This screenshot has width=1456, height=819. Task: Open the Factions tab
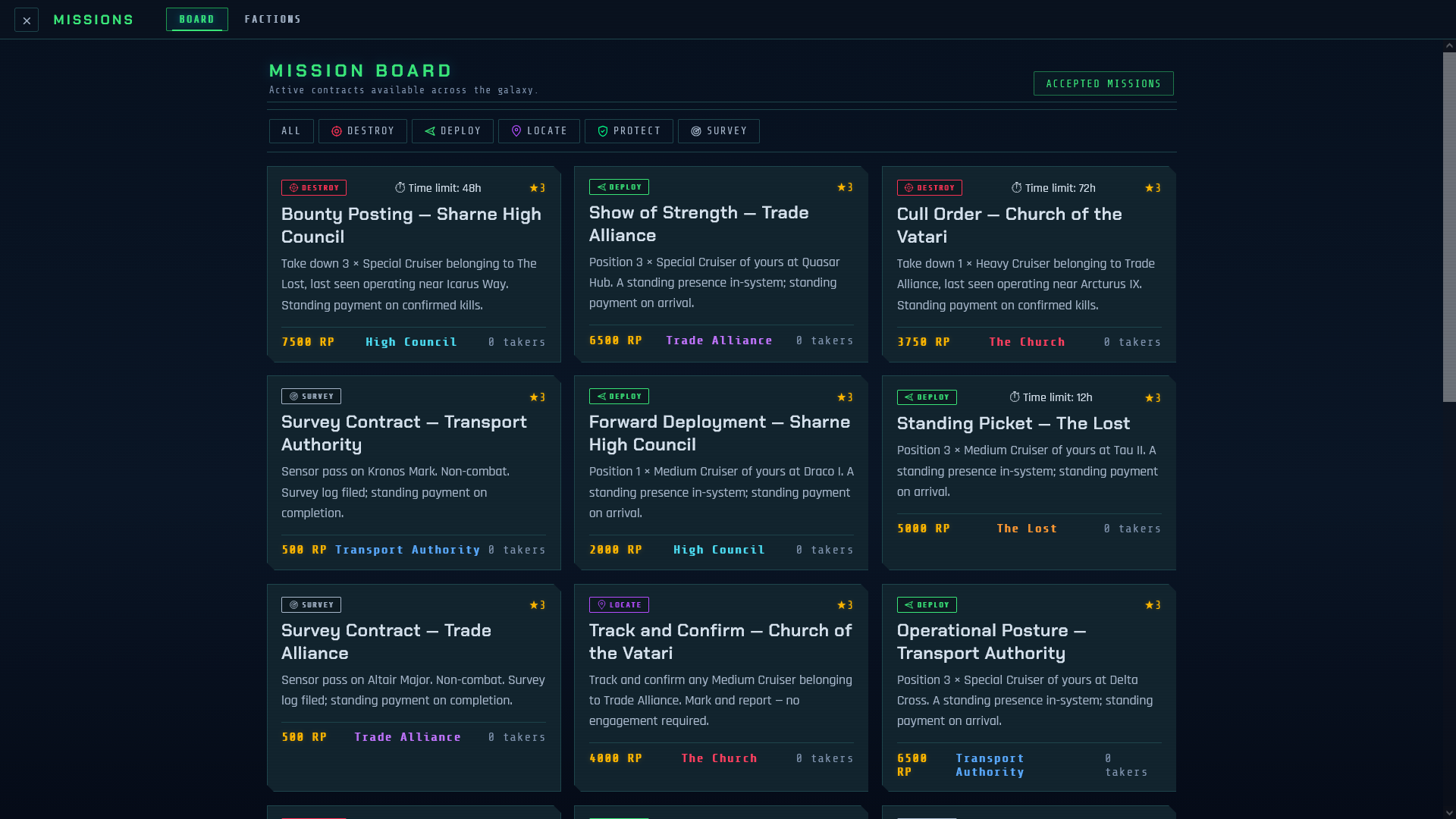coord(273,20)
